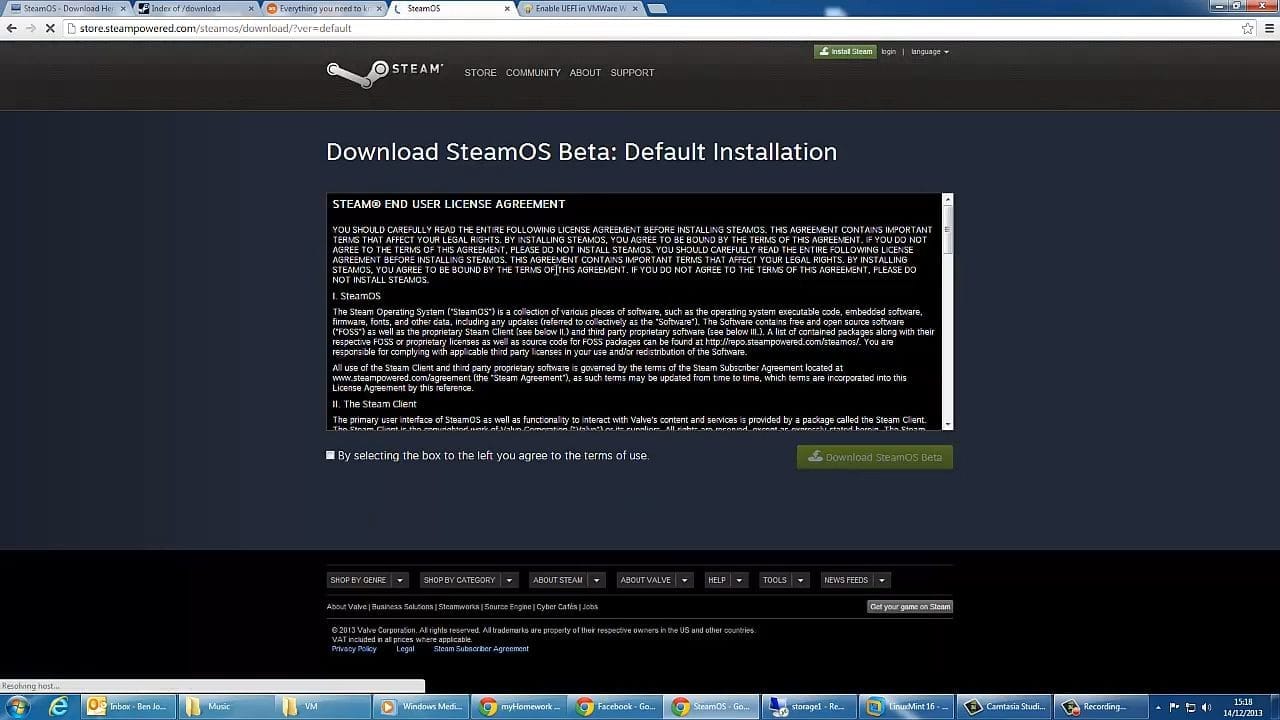Viewport: 1280px width, 720px height.
Task: Click the Download SteamOS Beta button
Action: [874, 457]
